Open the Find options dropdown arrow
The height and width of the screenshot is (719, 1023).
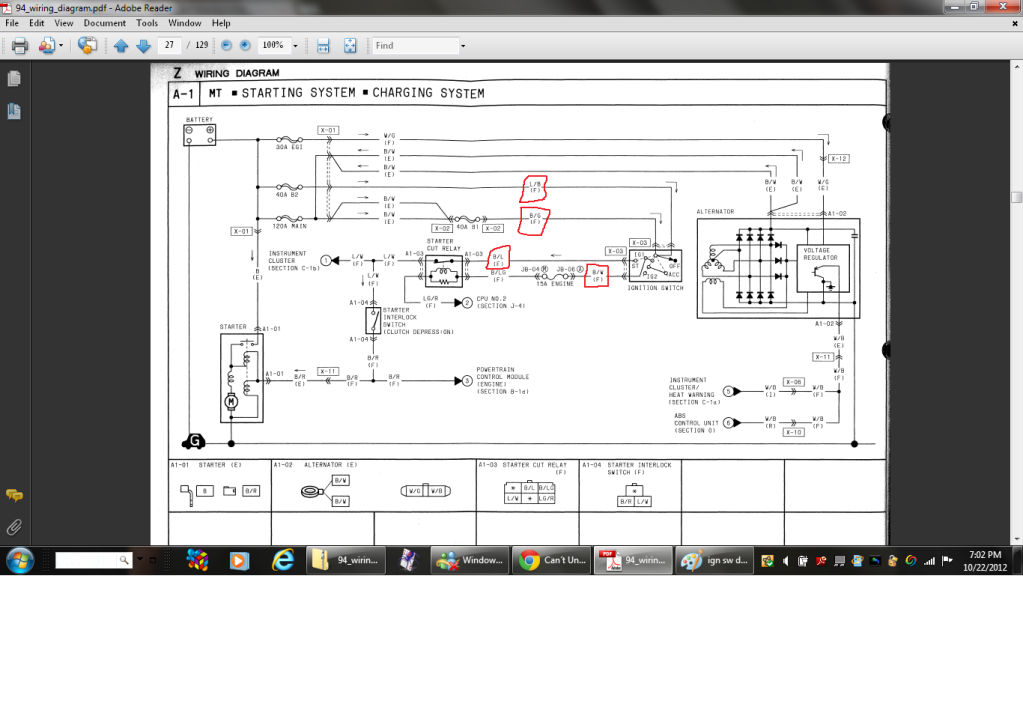[x=463, y=46]
